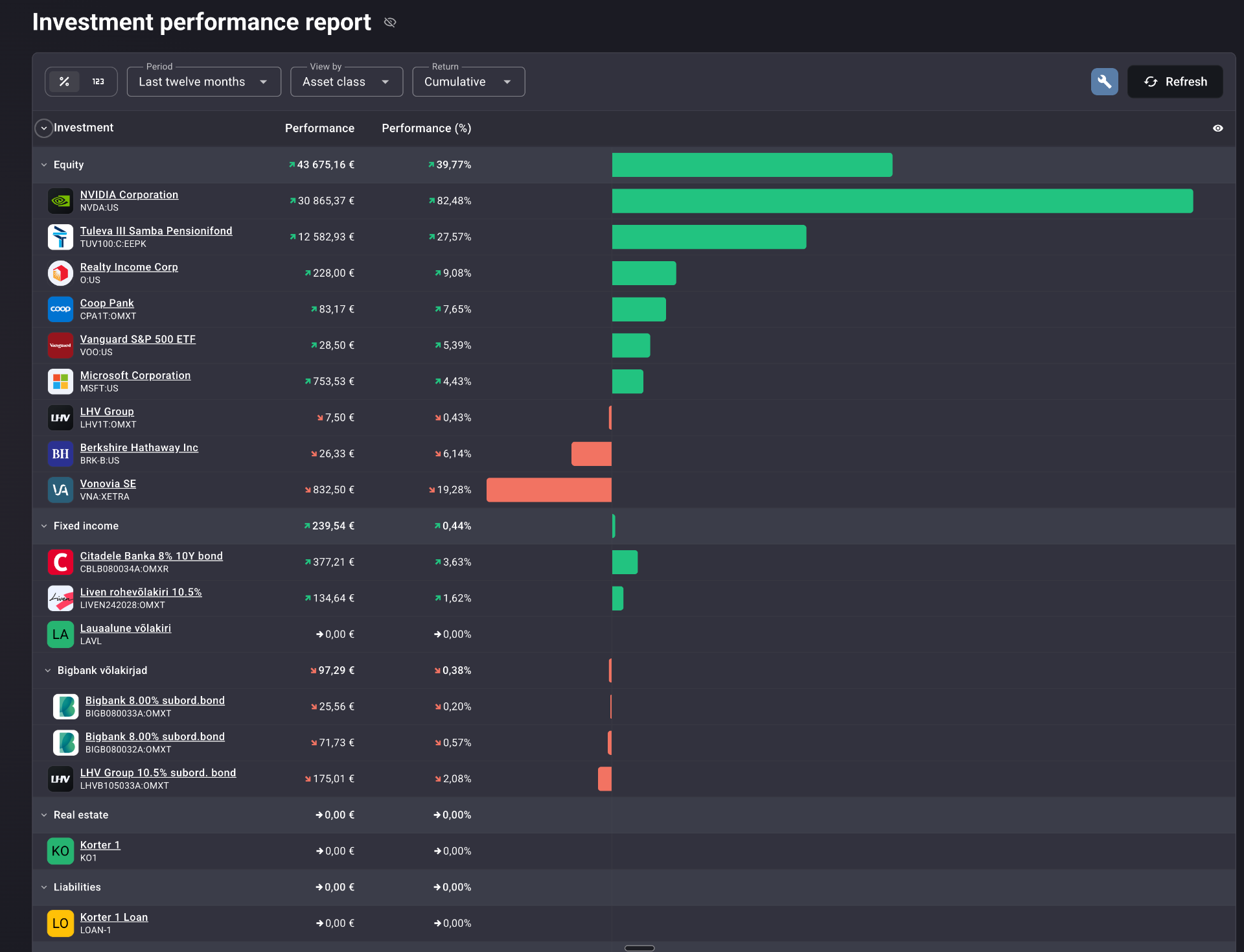Collapse the Liabilities group
Viewport: 1244px width, 952px height.
44,887
